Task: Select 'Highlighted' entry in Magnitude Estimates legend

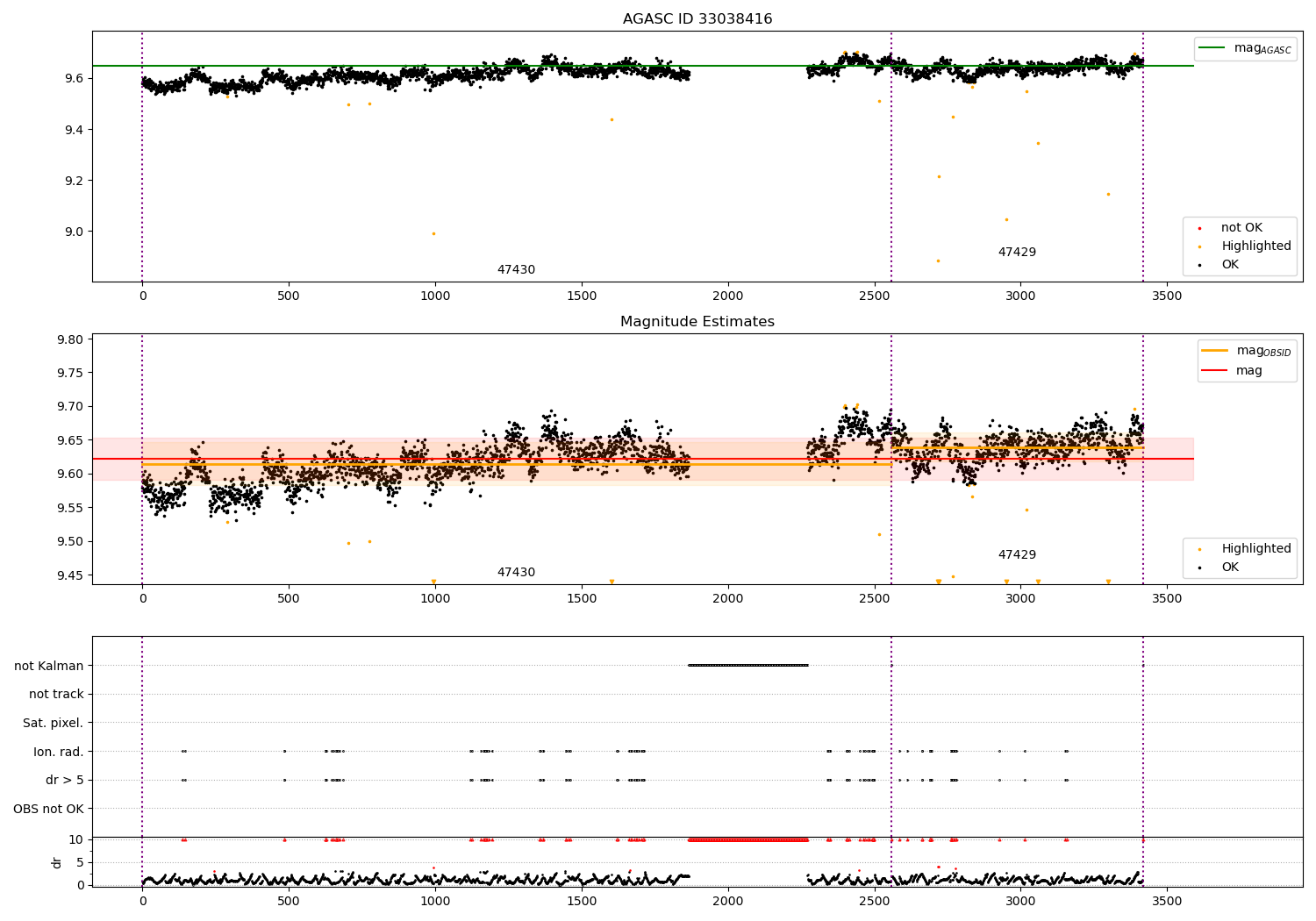Action: 1256,549
